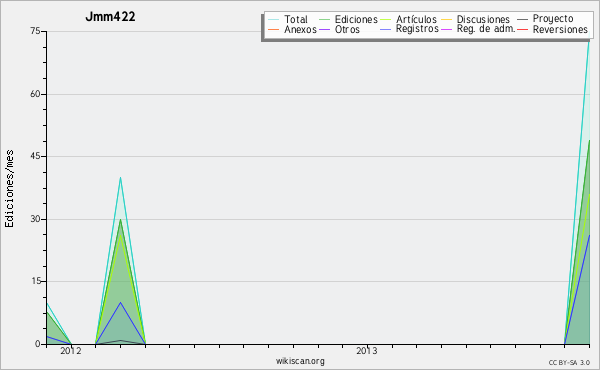Click the green Ediciones line swatch in legend
Viewport: 600px width, 370px height.
click(324, 19)
